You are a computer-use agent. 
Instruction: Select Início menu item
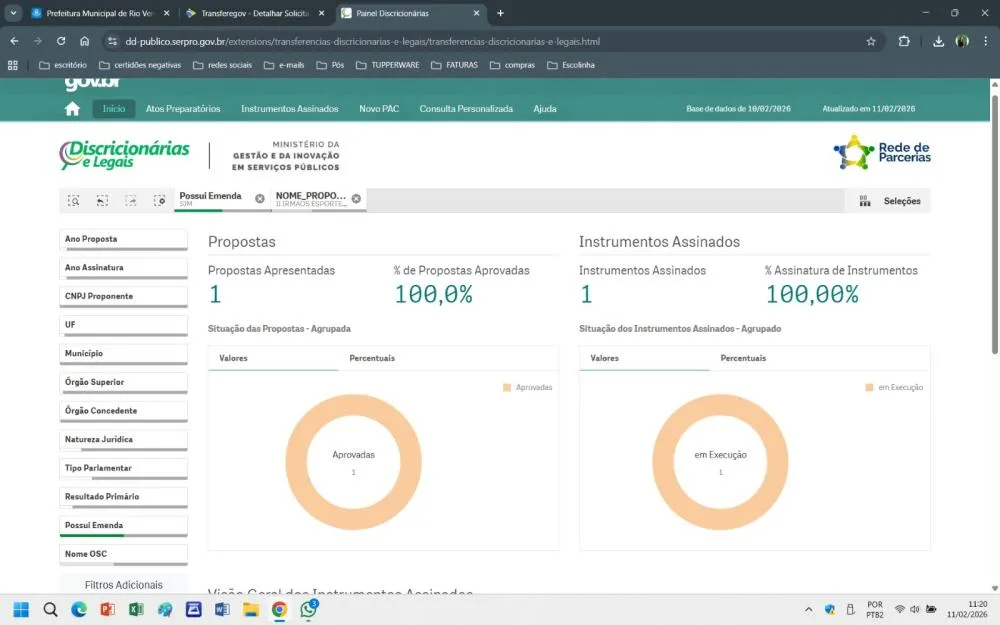[114, 109]
